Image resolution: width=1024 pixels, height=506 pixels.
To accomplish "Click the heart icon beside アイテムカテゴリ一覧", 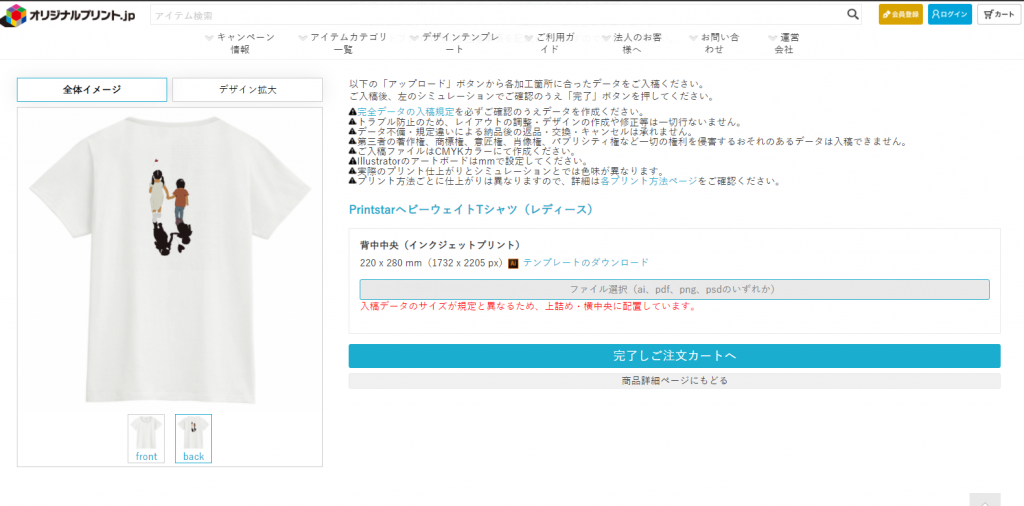I will click(303, 38).
